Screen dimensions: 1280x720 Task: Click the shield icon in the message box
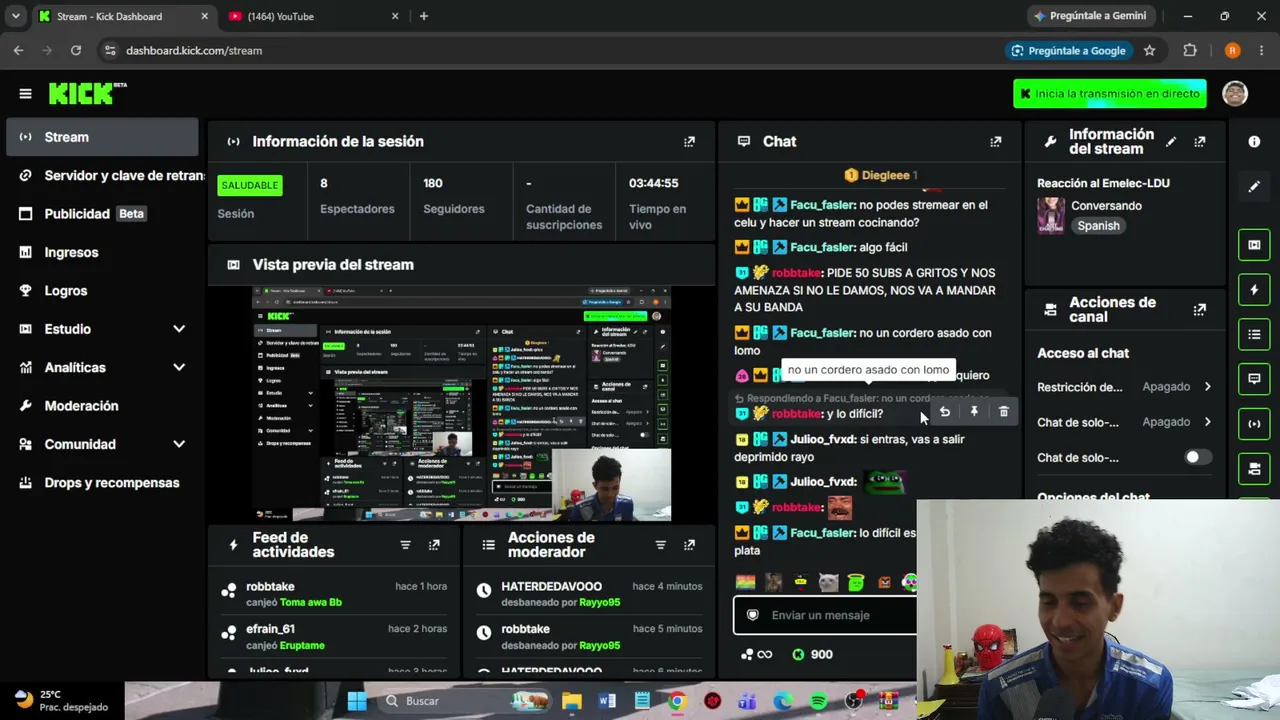[x=753, y=615]
